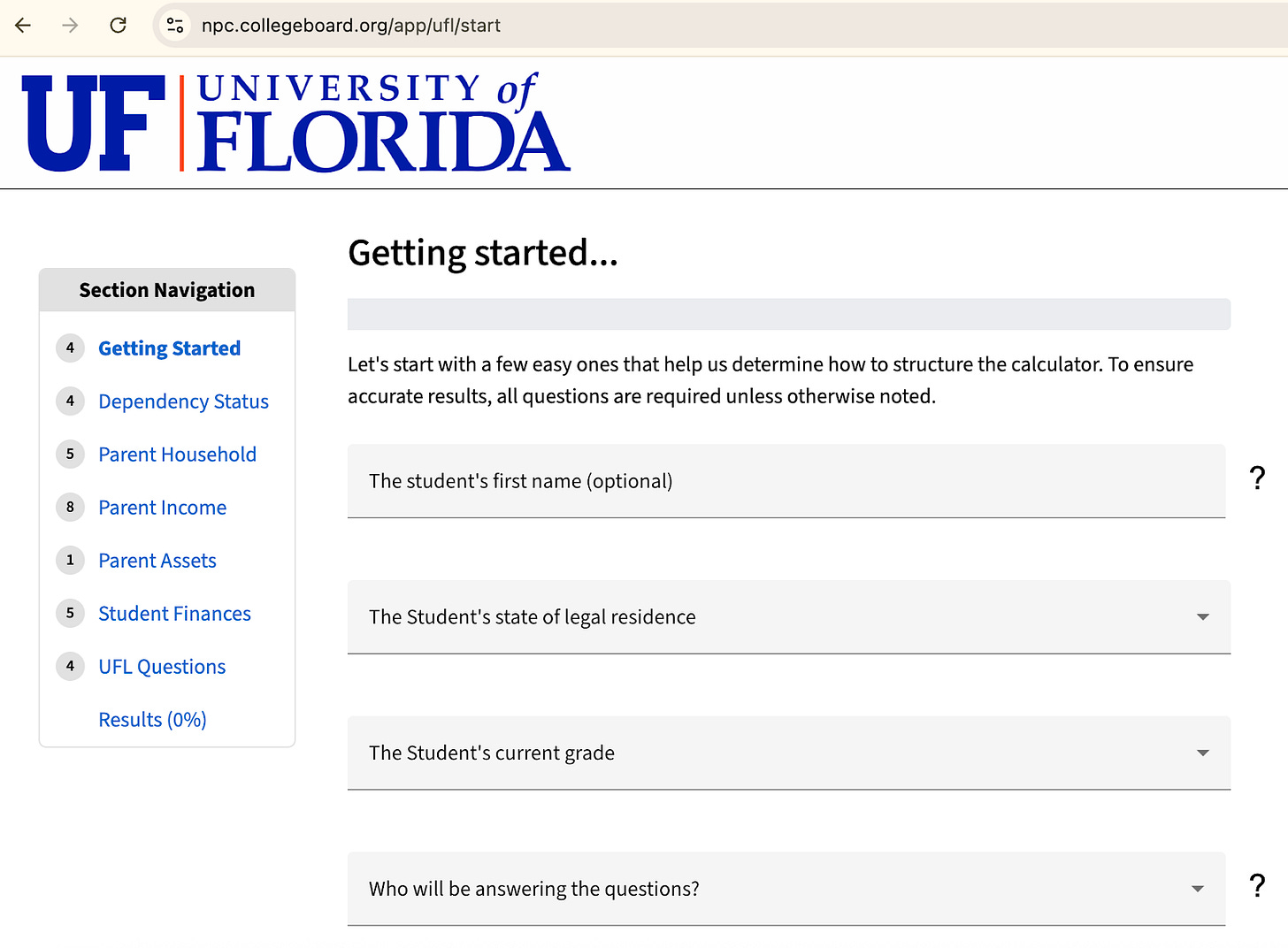The image size is (1288, 948).
Task: Click the browser back arrow
Action: [23, 26]
